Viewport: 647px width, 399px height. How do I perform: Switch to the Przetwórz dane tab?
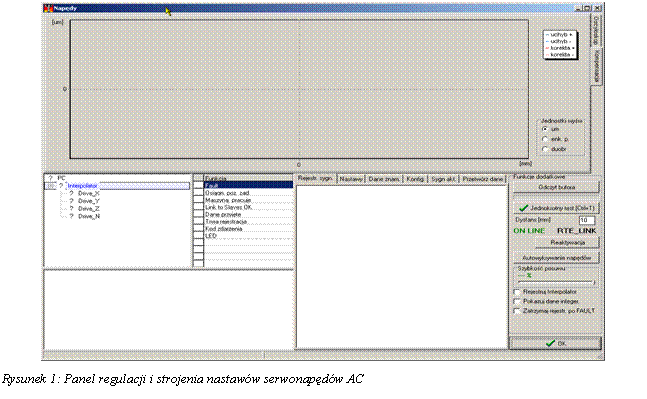pyautogui.click(x=483, y=179)
